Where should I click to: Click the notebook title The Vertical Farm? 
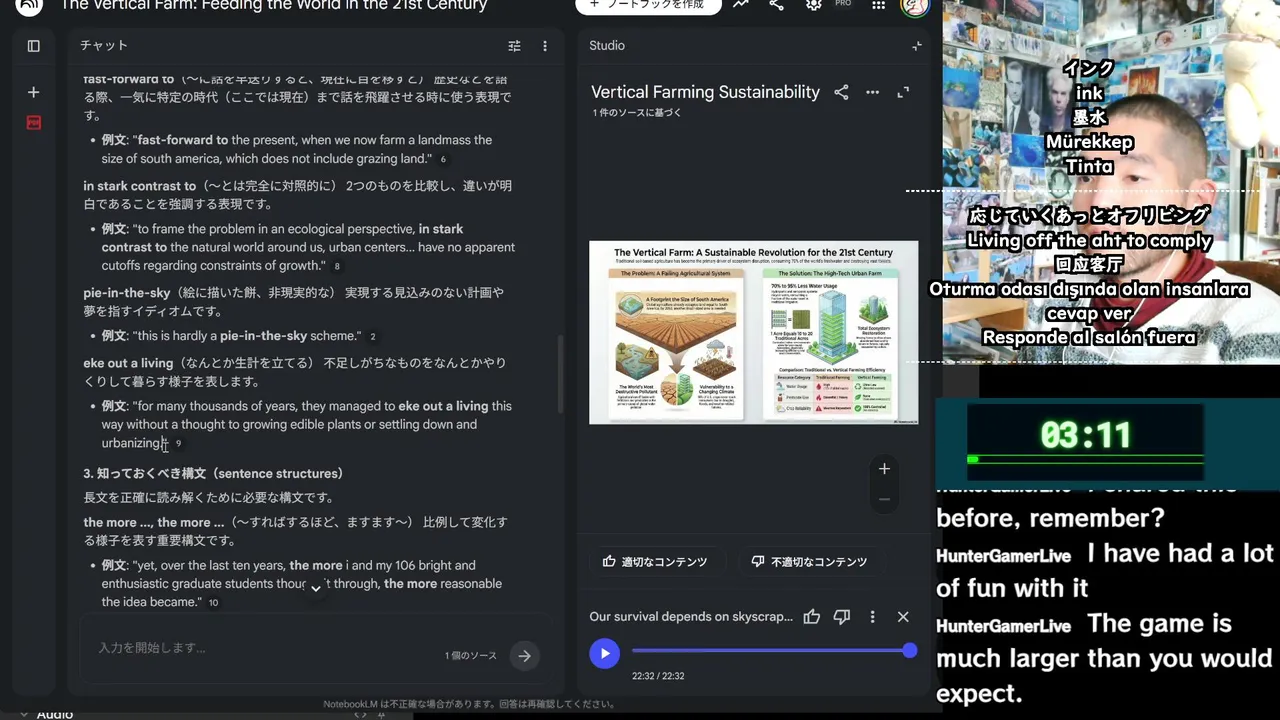274,5
